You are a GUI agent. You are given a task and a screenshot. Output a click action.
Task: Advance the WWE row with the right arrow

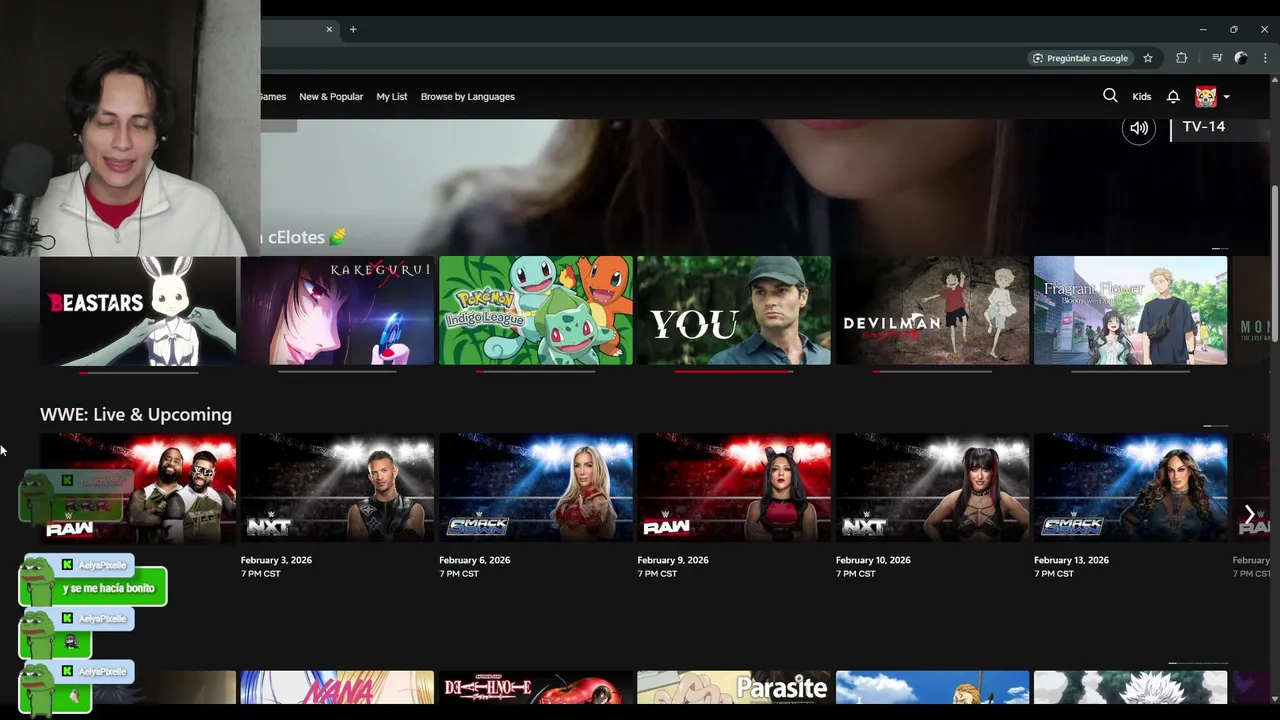pyautogui.click(x=1249, y=514)
